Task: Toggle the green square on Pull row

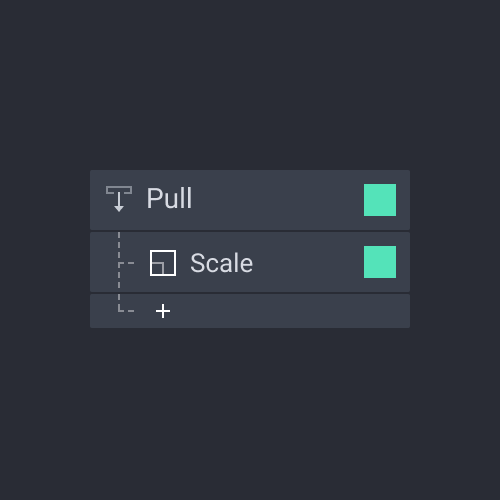Action: pos(380,200)
